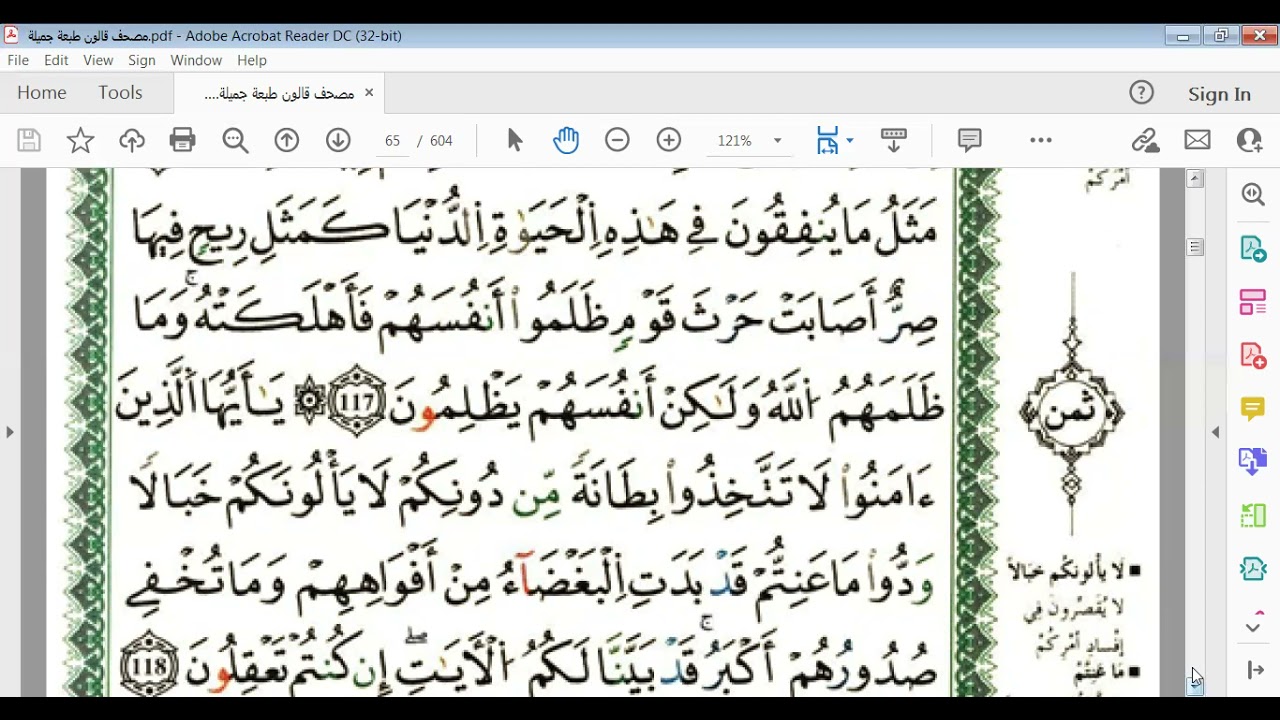The height and width of the screenshot is (720, 1280).
Task: Click the vertical scrollbar down arrow
Action: click(1195, 686)
